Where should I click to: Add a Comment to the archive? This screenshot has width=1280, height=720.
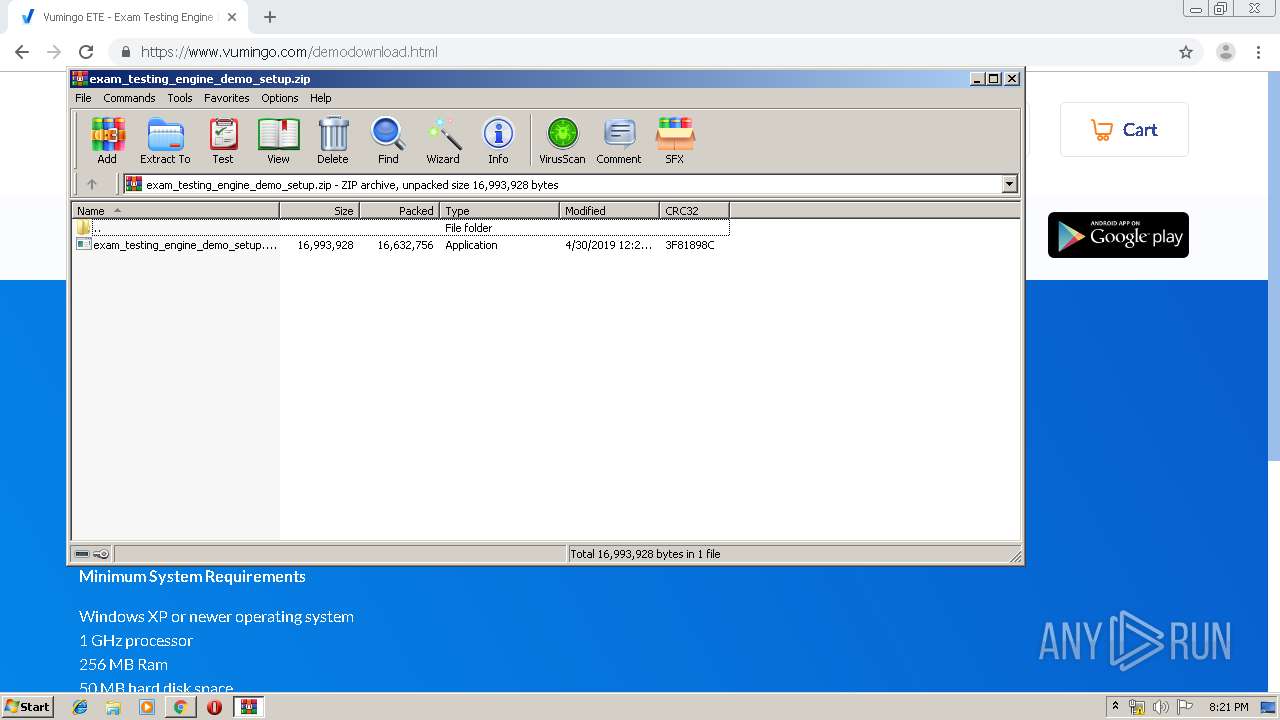pos(619,140)
